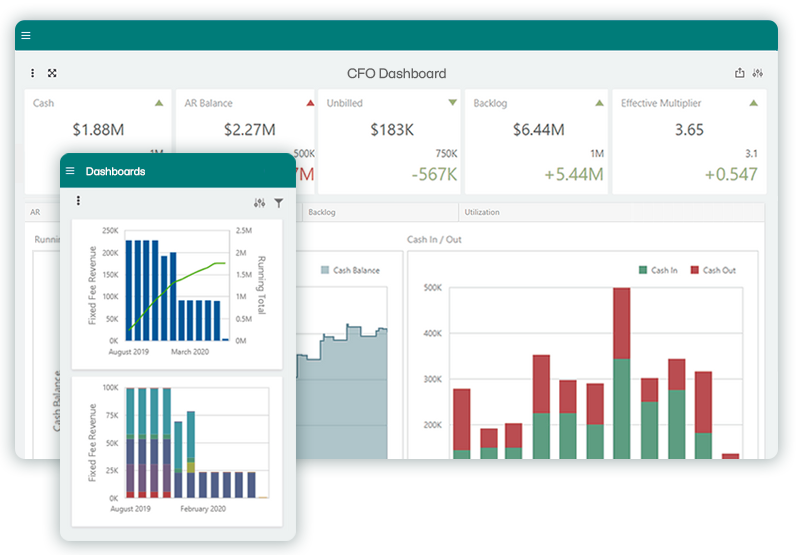Open the CFO Dashboard parameters sliders icon

pyautogui.click(x=758, y=73)
